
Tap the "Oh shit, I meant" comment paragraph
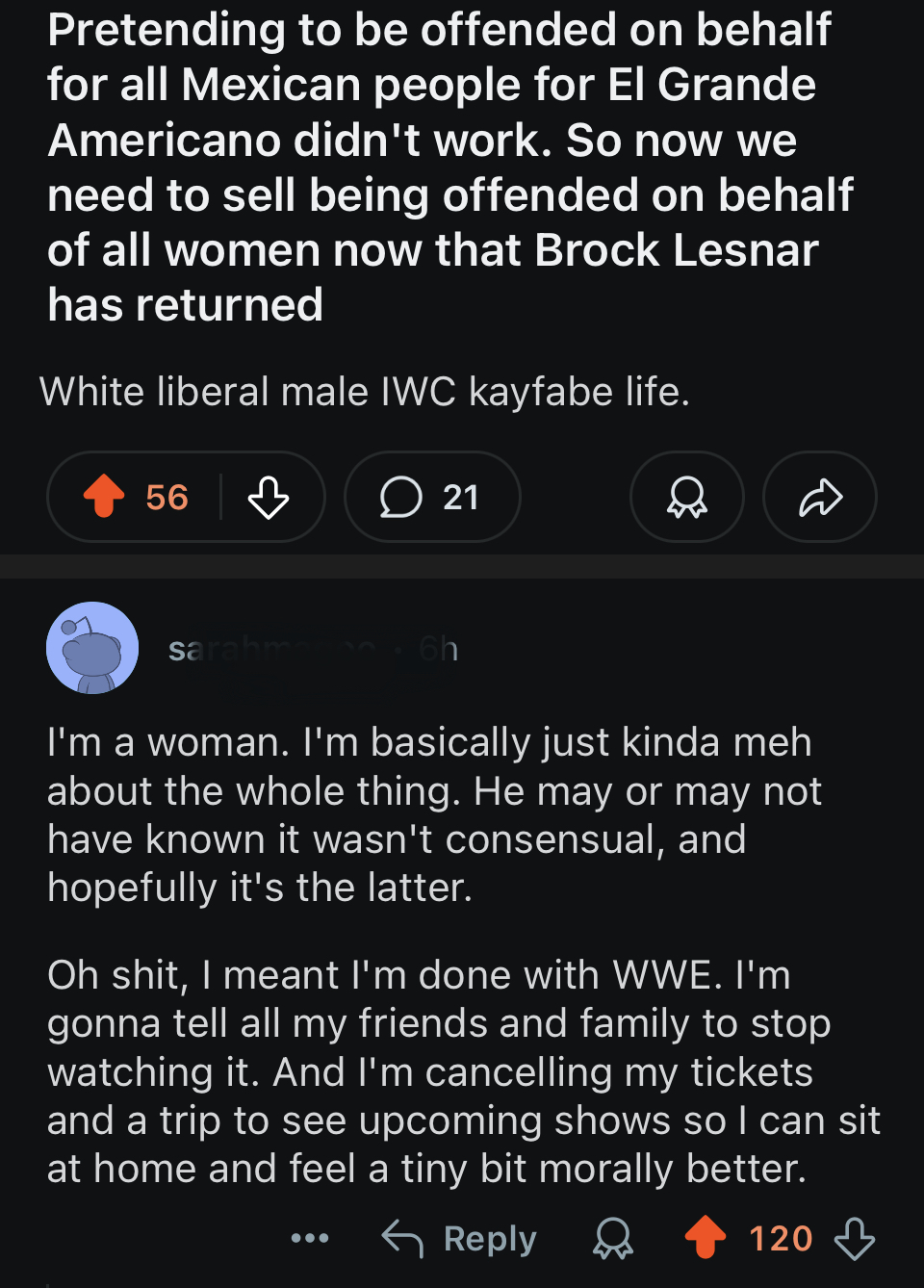(x=462, y=1071)
